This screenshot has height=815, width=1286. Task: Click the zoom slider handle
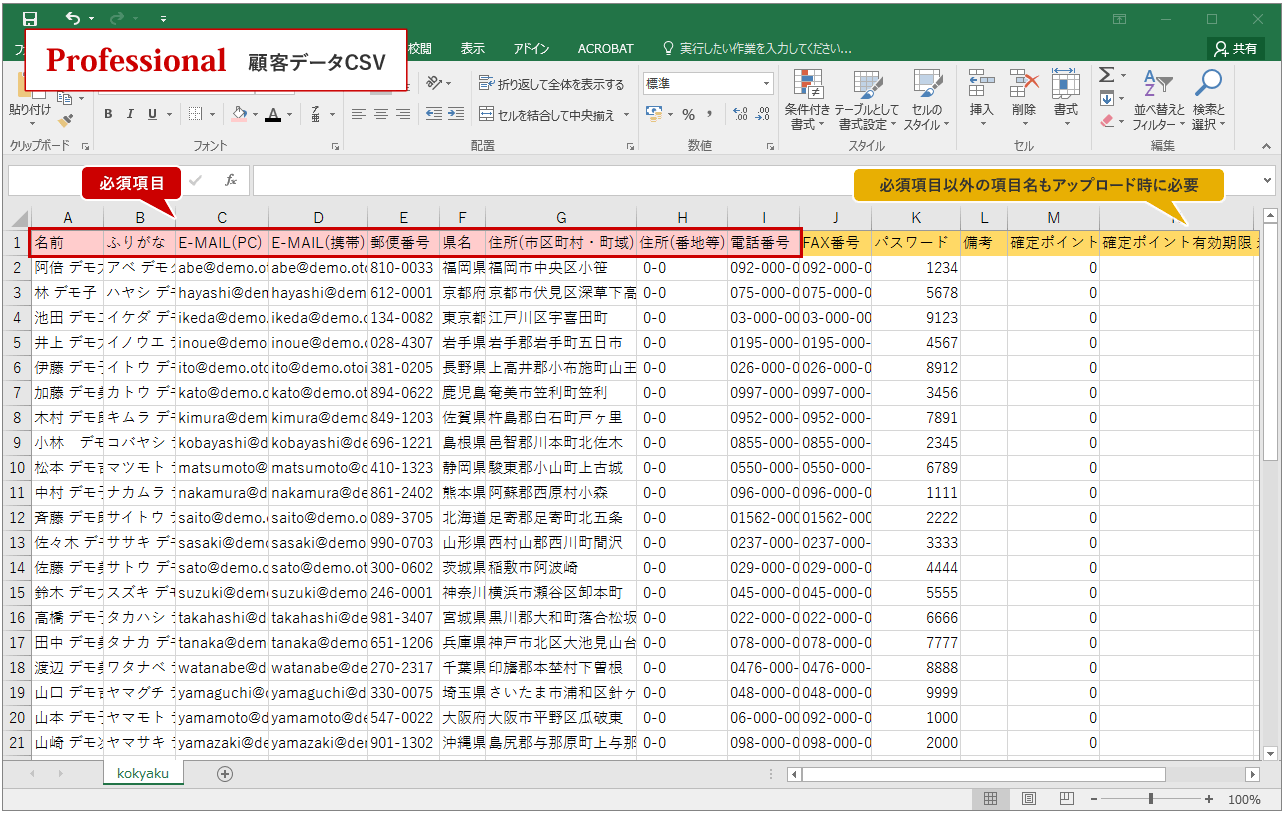(1151, 799)
